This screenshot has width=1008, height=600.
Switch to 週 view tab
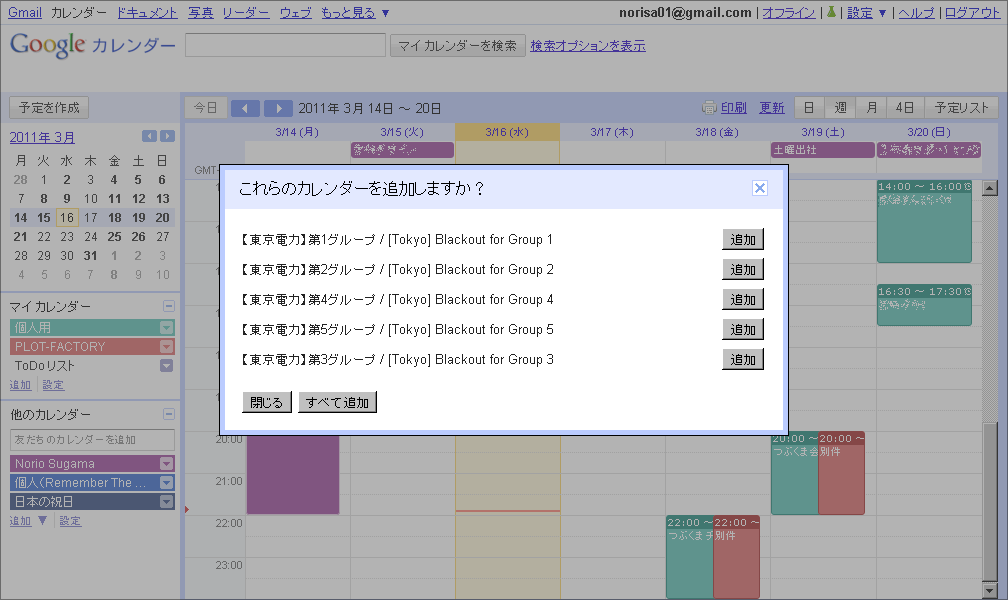click(840, 107)
